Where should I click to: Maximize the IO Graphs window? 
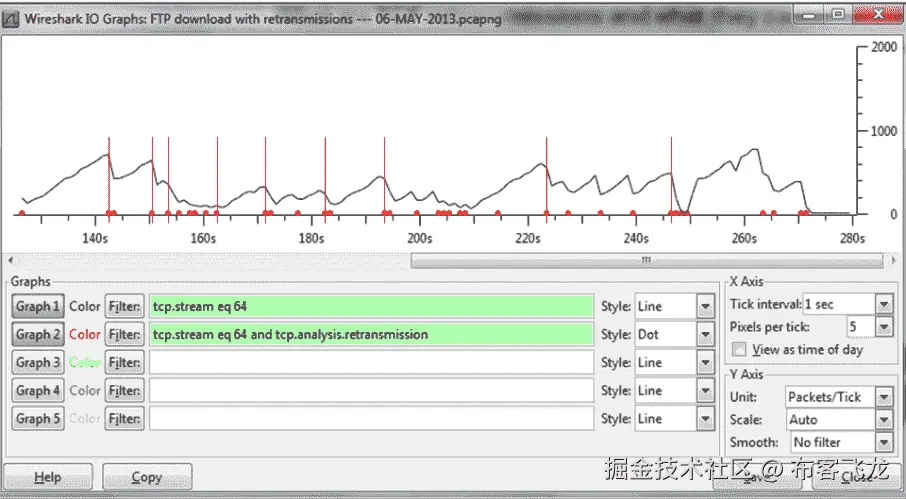pos(838,14)
